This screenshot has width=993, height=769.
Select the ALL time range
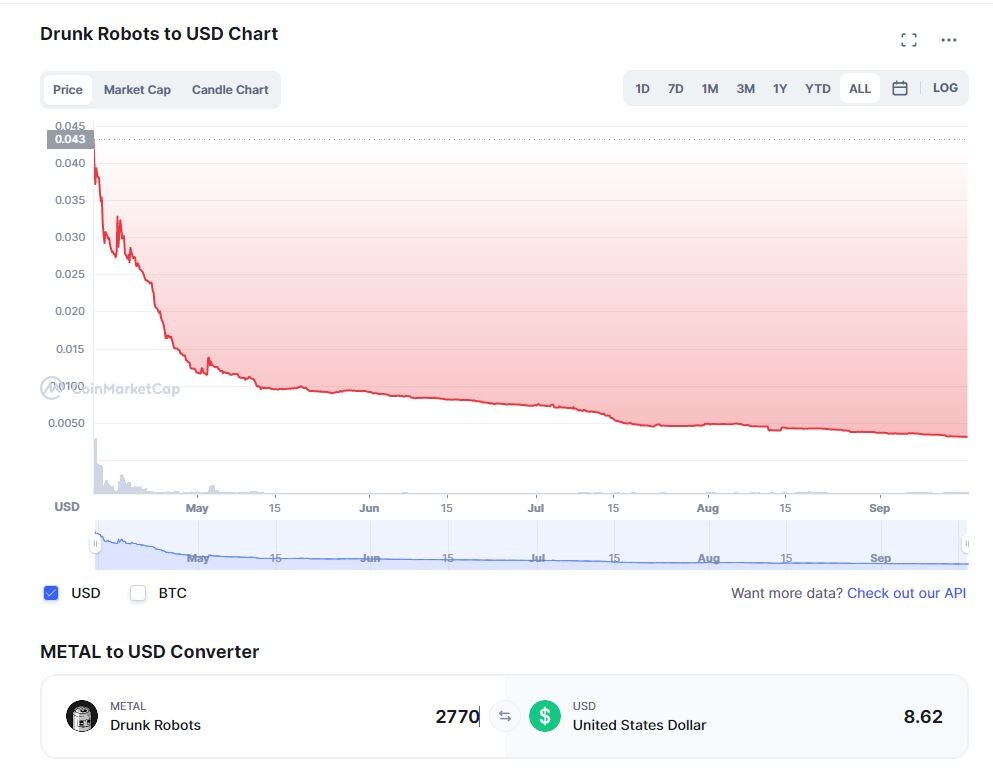point(859,89)
